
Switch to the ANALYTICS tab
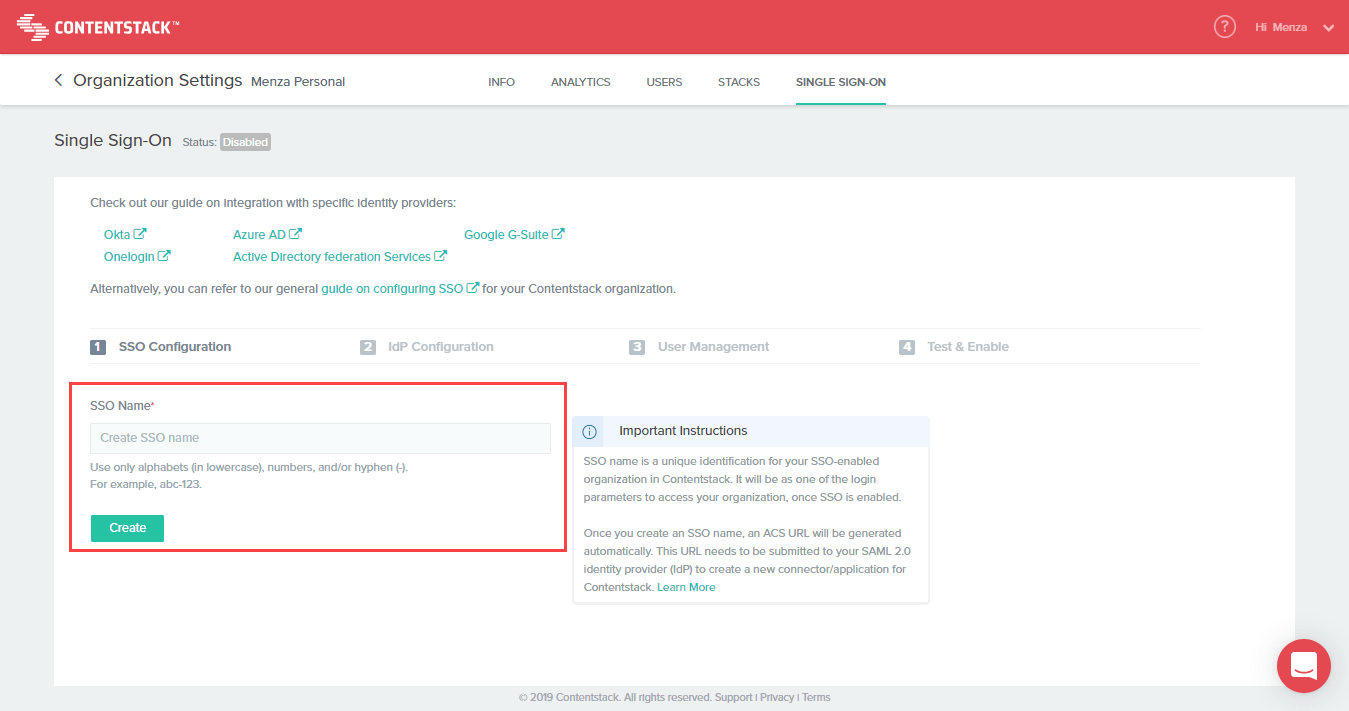580,82
